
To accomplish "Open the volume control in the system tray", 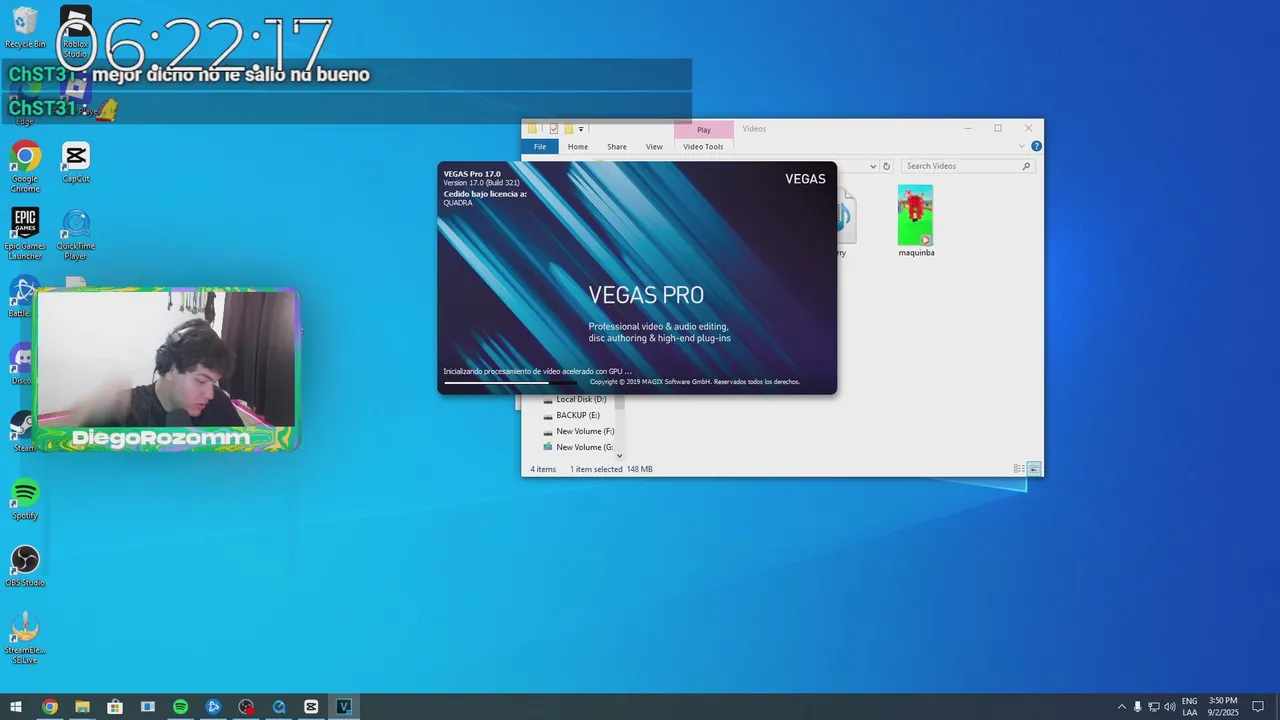I will pyautogui.click(x=1170, y=707).
